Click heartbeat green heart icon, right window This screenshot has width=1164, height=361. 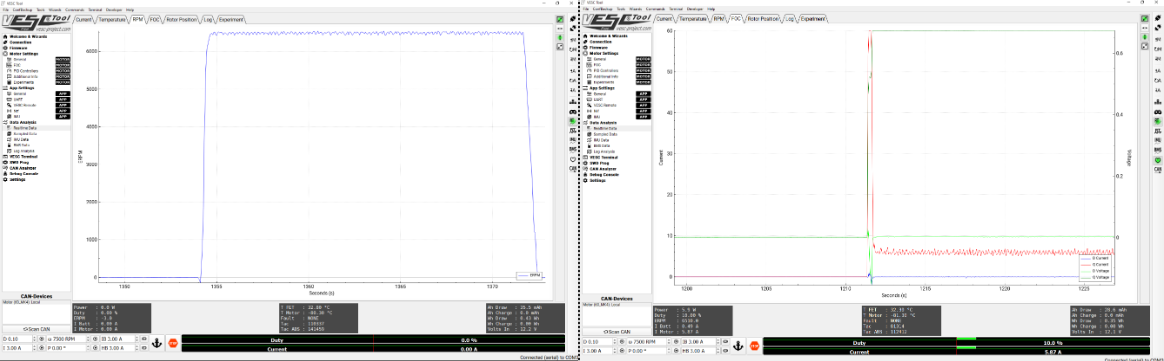[1157, 160]
